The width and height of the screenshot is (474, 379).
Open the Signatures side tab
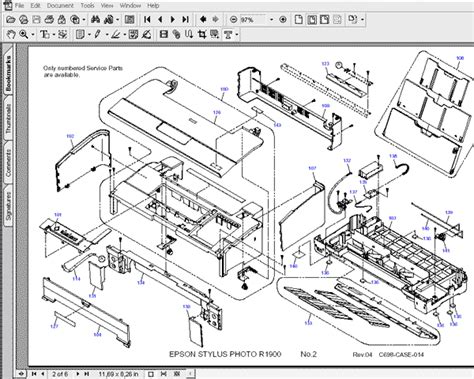click(8, 206)
